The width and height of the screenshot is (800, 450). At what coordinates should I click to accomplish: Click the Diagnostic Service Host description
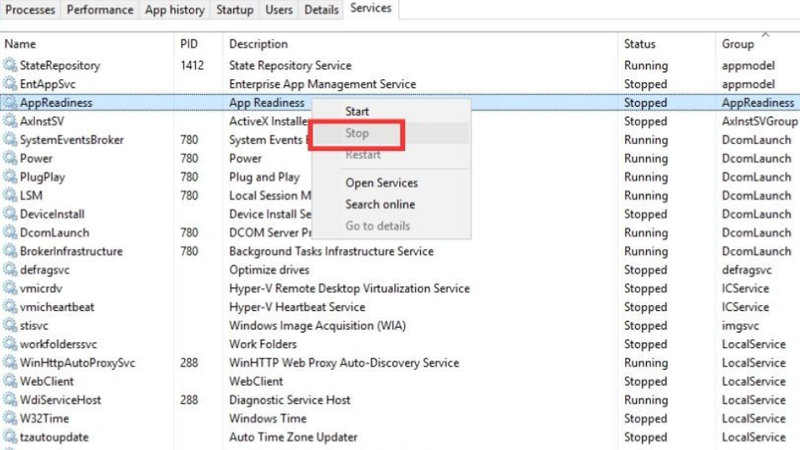point(290,400)
